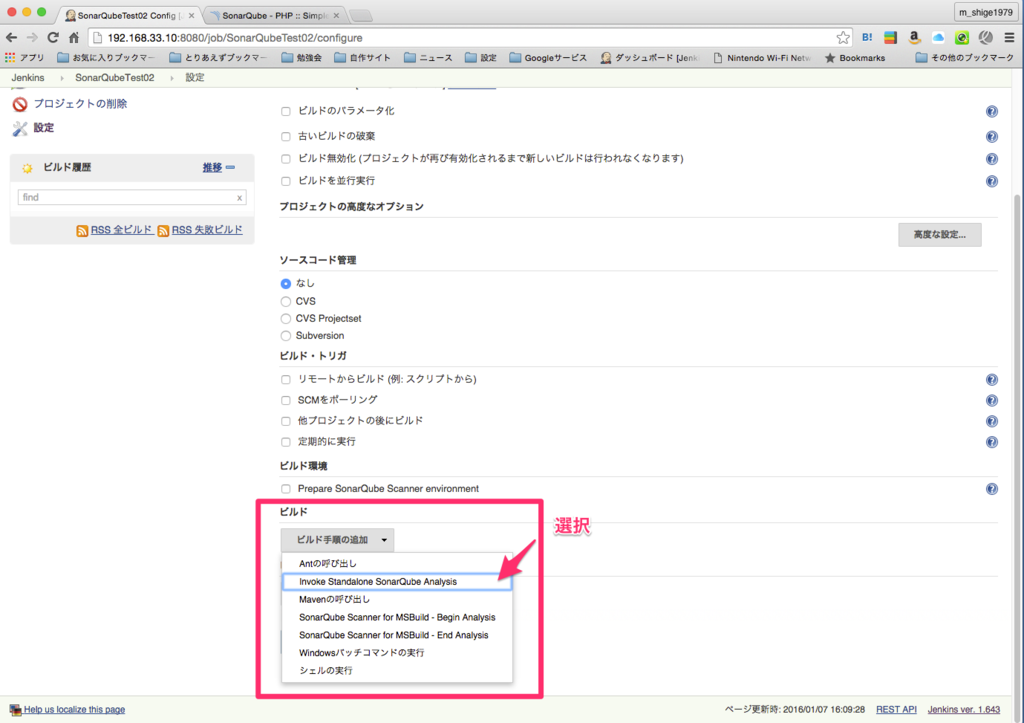Check 他プロジェクトの後にビルド checkbox
This screenshot has width=1024, height=723.
[285, 421]
